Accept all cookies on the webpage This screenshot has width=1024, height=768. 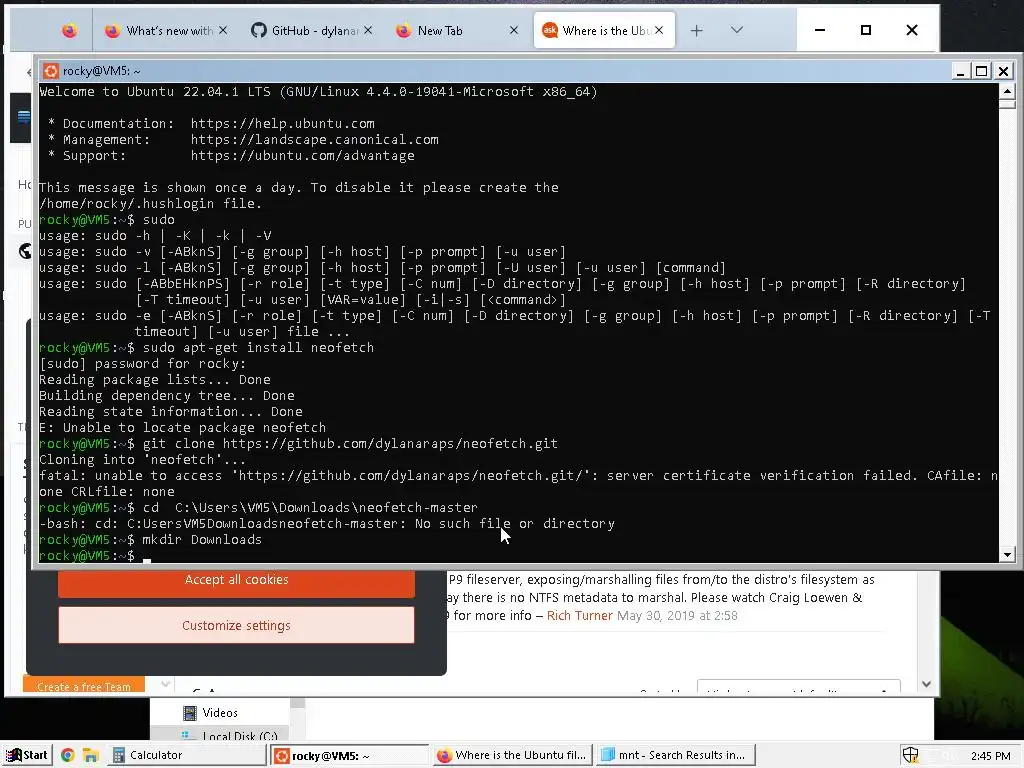point(236,580)
